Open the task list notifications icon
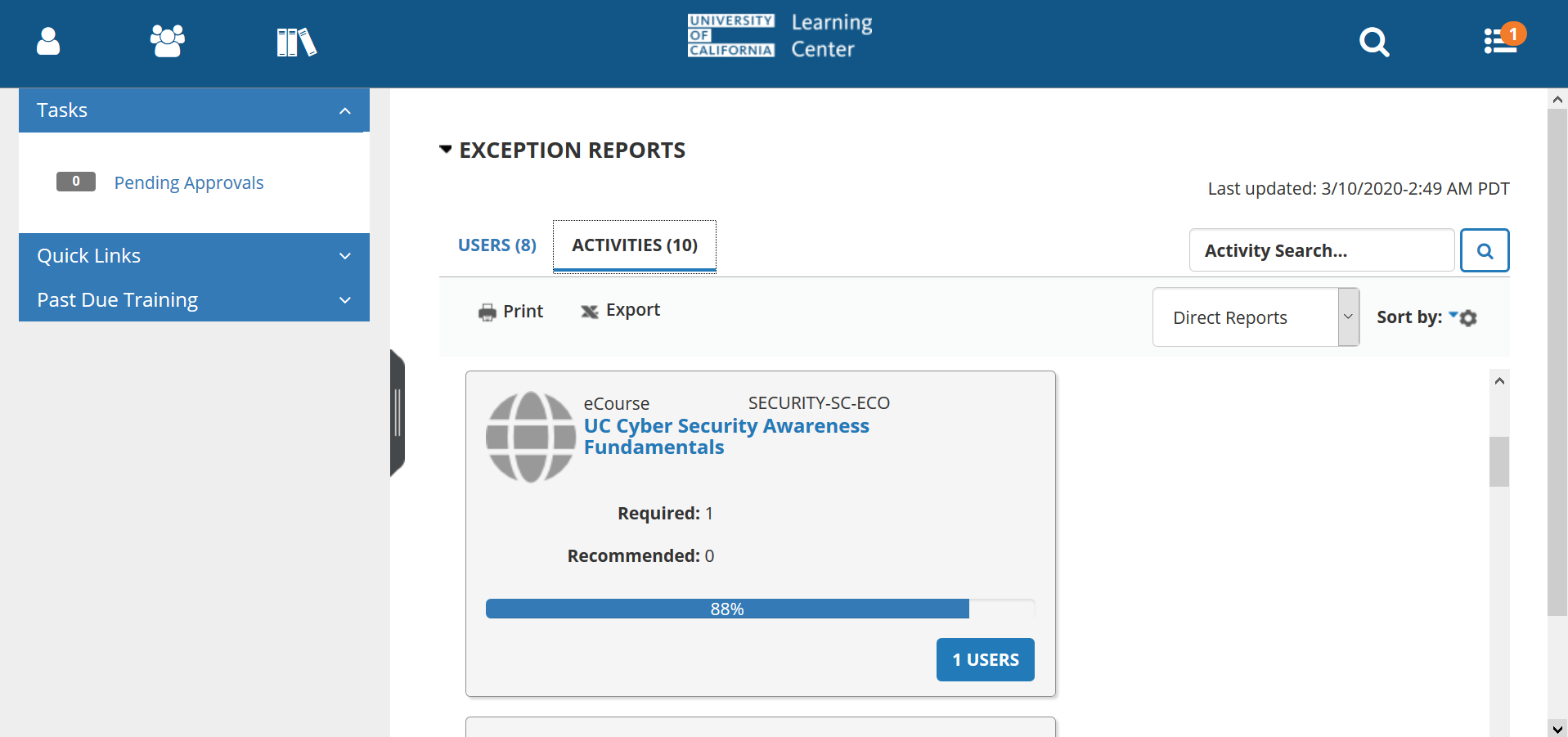The height and width of the screenshot is (737, 1568). click(x=1504, y=38)
